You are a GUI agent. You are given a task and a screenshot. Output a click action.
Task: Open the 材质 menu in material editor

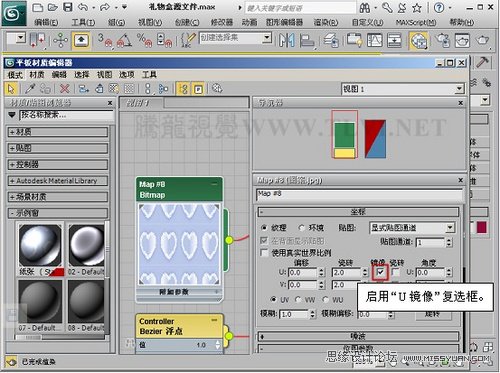coord(37,75)
